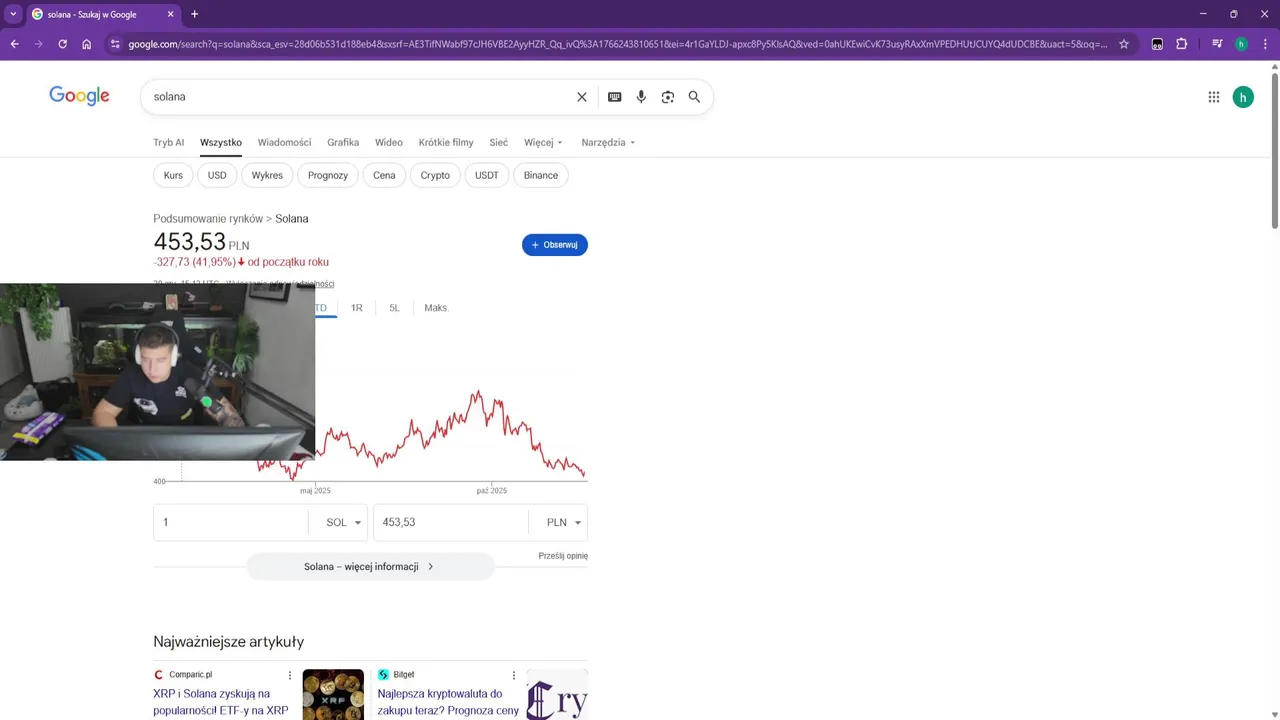Switch to Wiadomości tab

pyautogui.click(x=284, y=142)
